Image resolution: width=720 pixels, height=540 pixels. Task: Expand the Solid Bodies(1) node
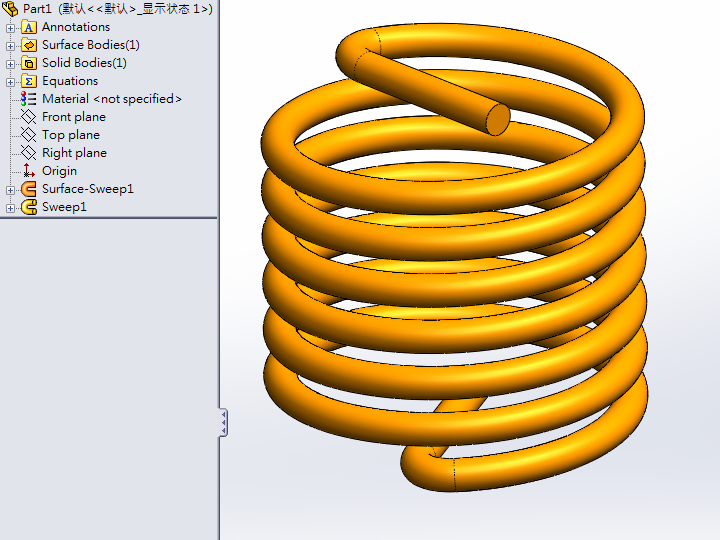[x=10, y=64]
